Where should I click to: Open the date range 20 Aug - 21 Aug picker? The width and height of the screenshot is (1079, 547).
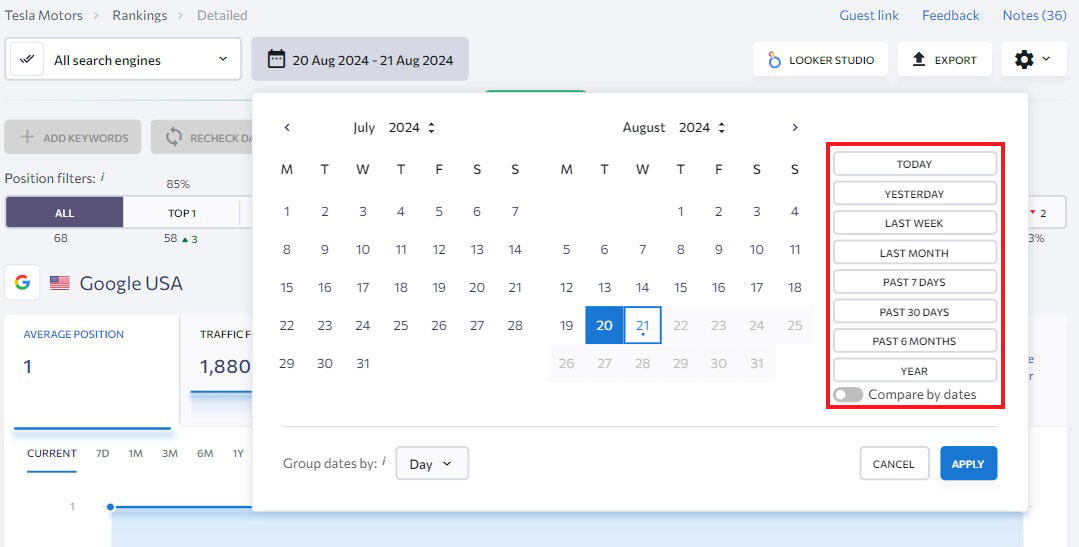[x=360, y=59]
